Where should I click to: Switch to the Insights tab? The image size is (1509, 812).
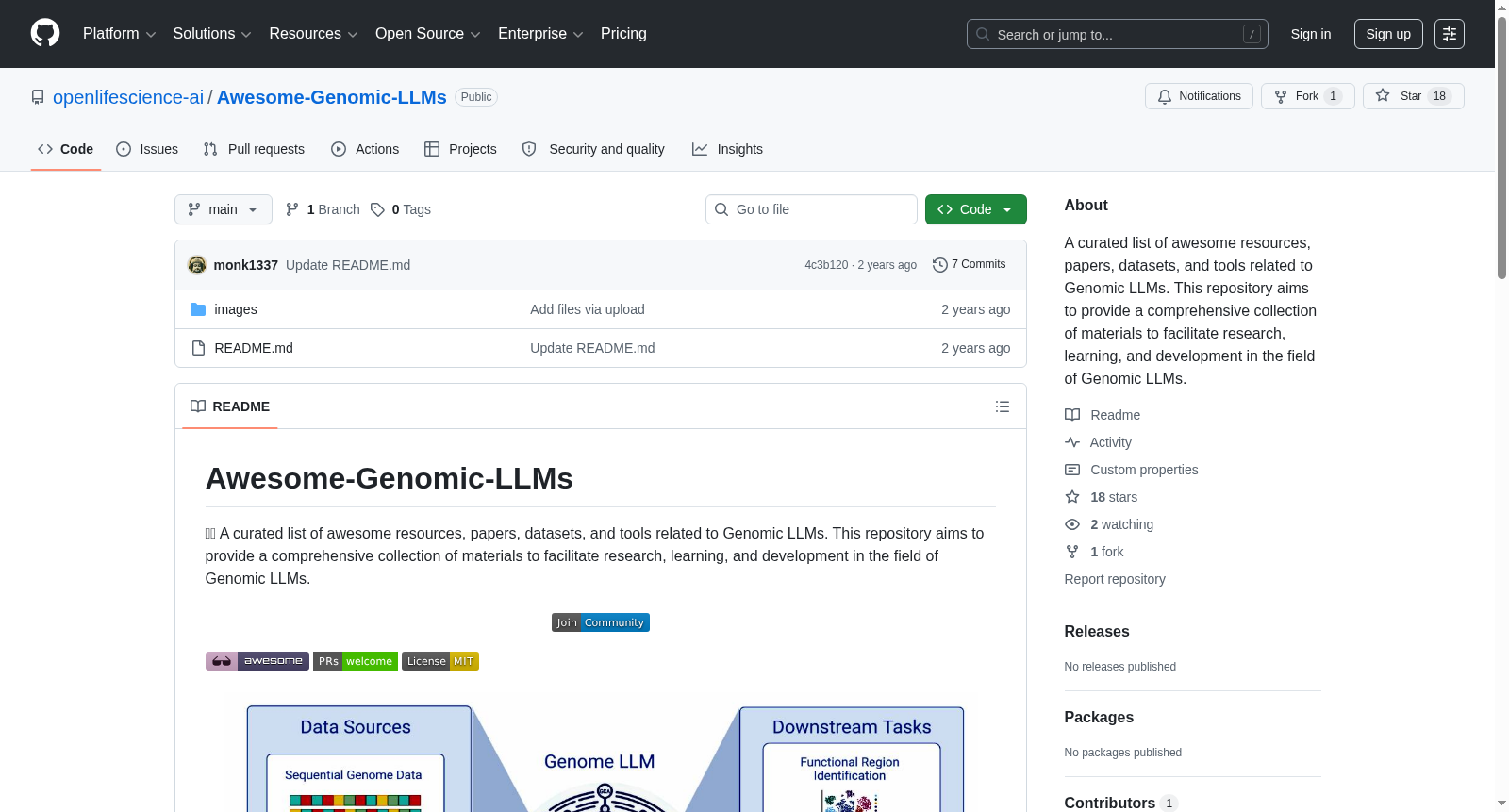click(x=727, y=149)
